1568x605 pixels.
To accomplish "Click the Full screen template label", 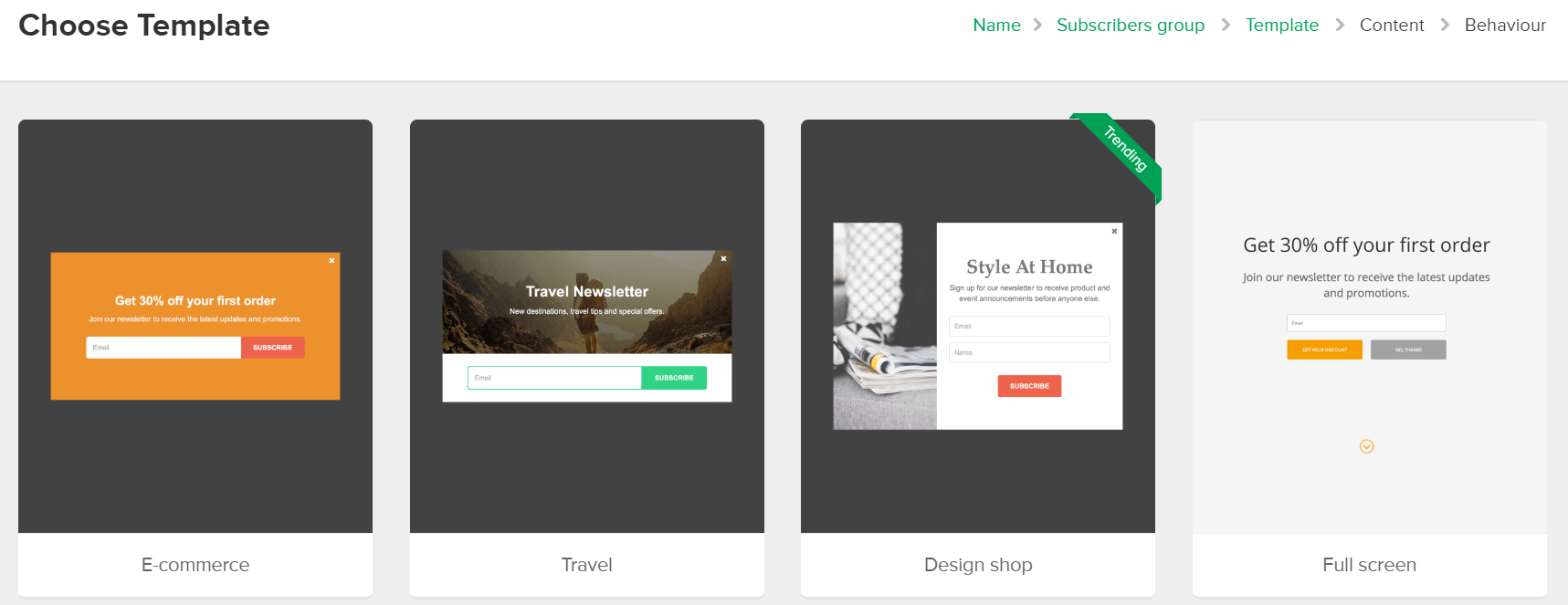I will click(x=1370, y=565).
